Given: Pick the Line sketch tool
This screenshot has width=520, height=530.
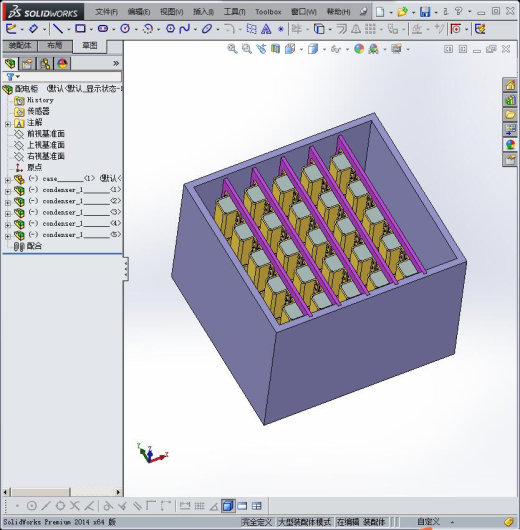Looking at the screenshot, I should click(58, 29).
